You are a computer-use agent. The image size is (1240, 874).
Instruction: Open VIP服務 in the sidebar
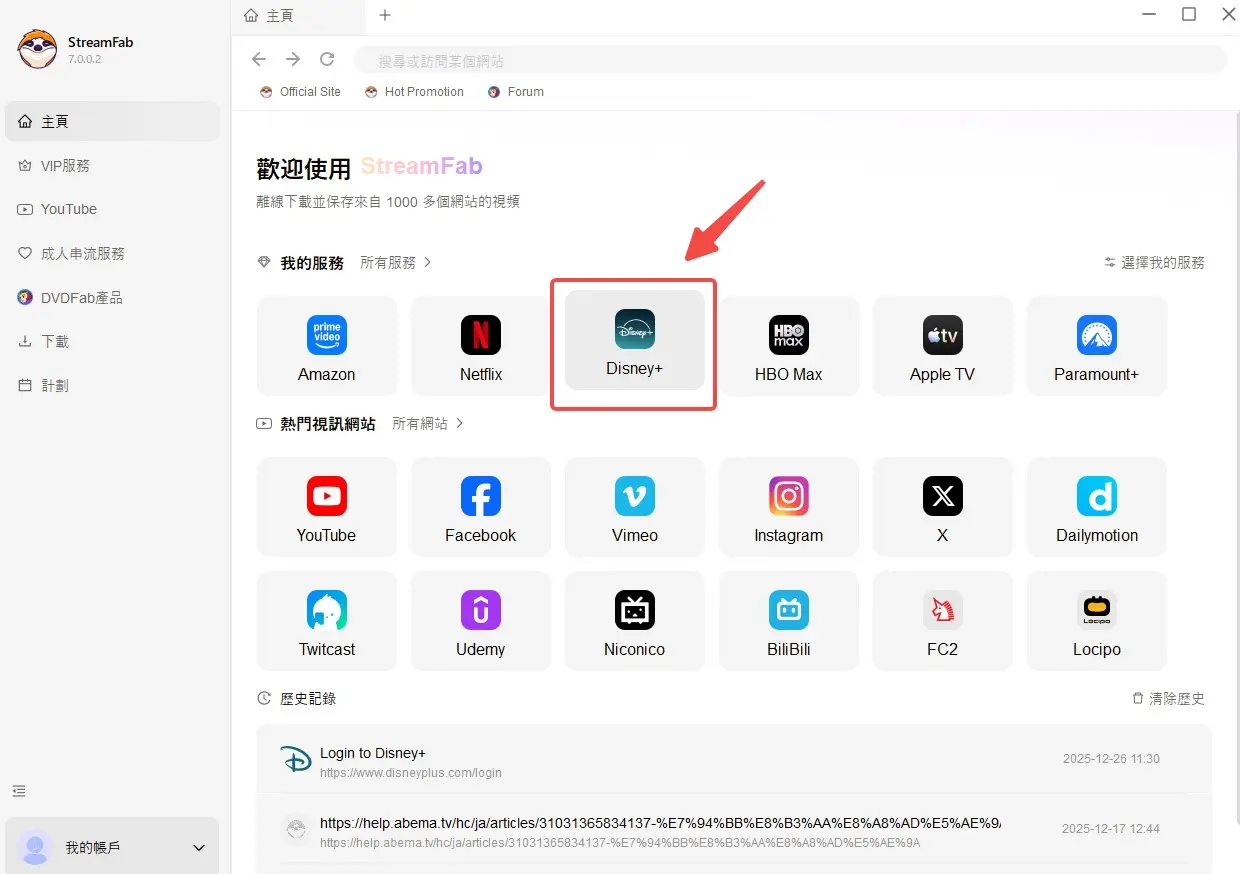(x=112, y=165)
